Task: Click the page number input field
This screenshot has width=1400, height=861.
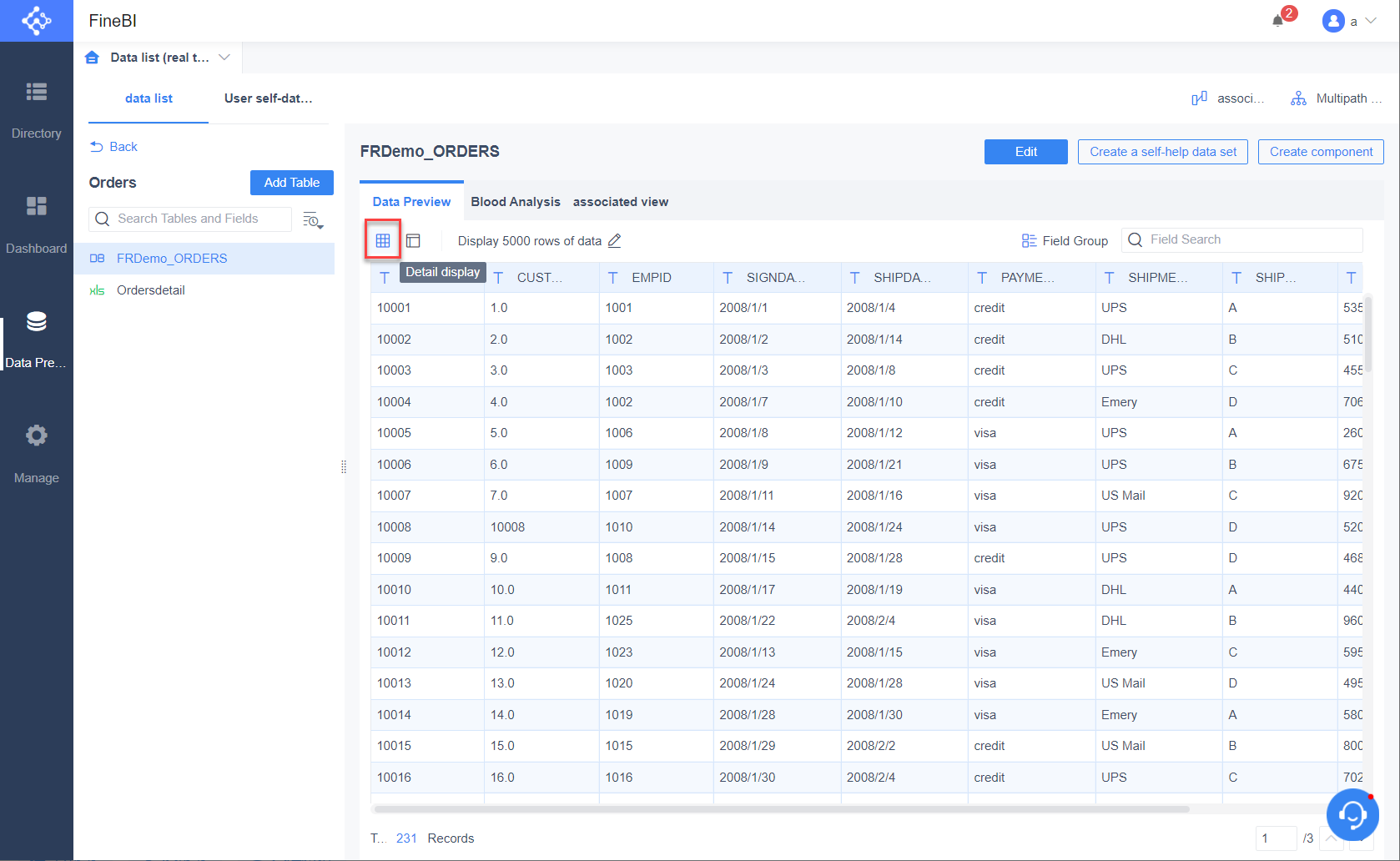Action: 1276,838
